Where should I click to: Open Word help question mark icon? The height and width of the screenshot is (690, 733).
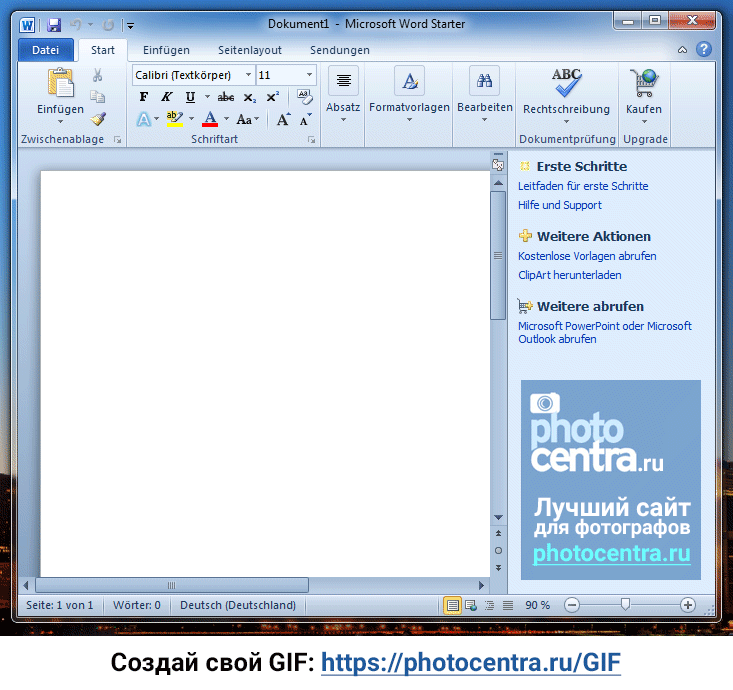click(x=704, y=49)
